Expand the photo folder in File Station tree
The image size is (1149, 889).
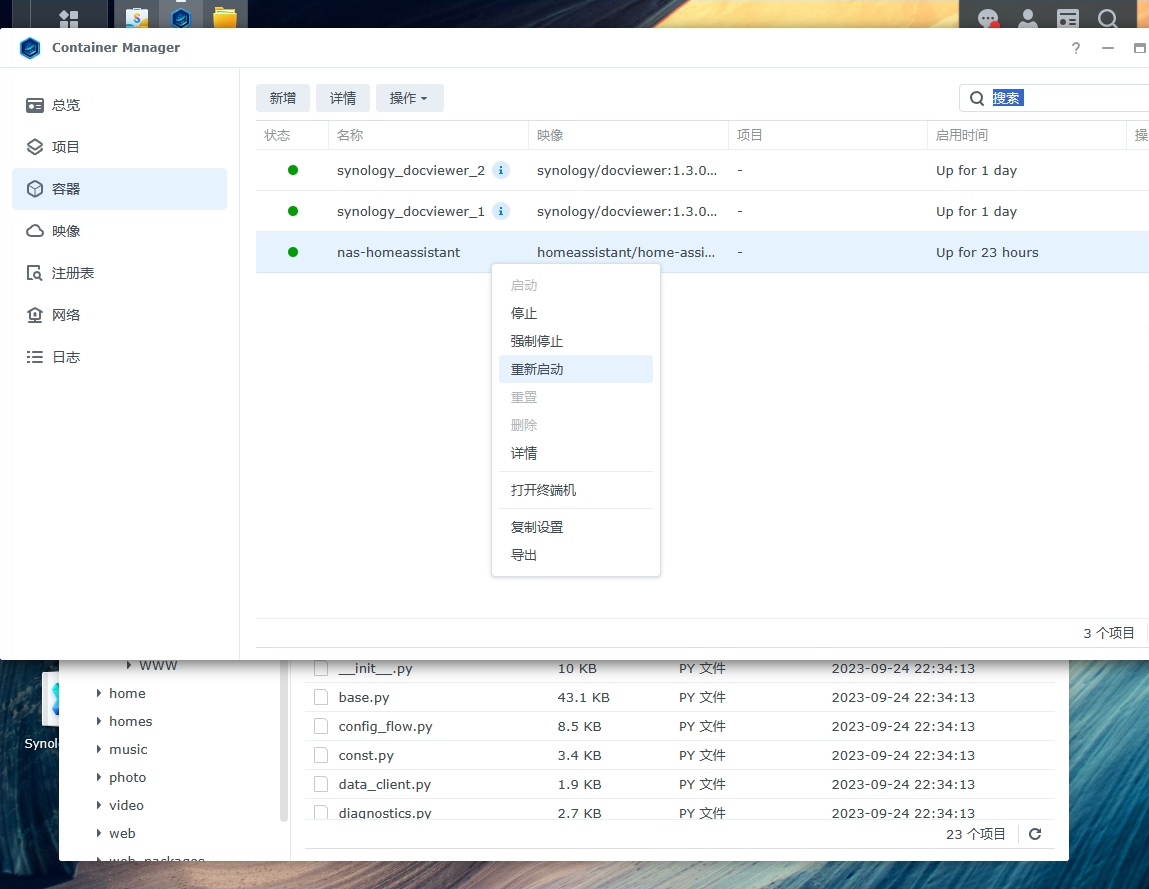point(98,777)
